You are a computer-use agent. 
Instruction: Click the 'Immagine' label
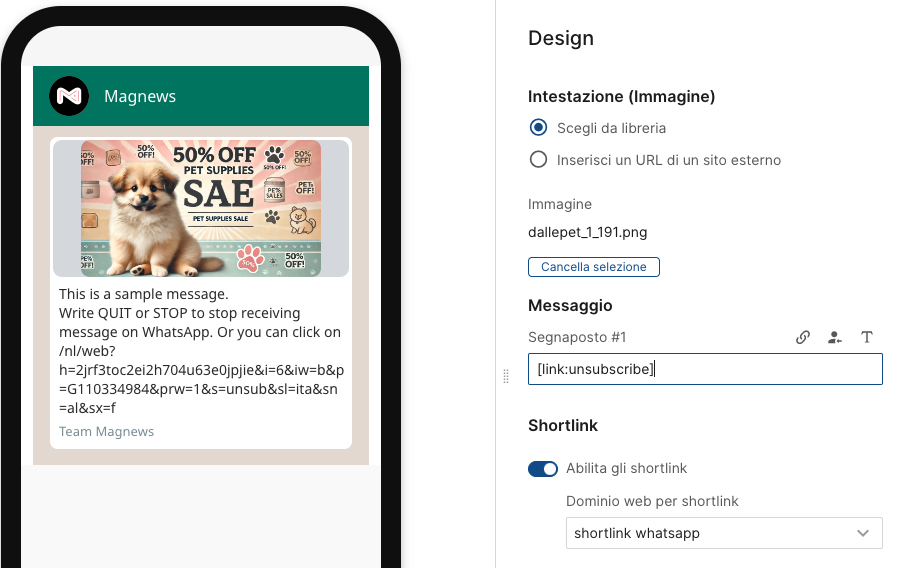point(560,205)
